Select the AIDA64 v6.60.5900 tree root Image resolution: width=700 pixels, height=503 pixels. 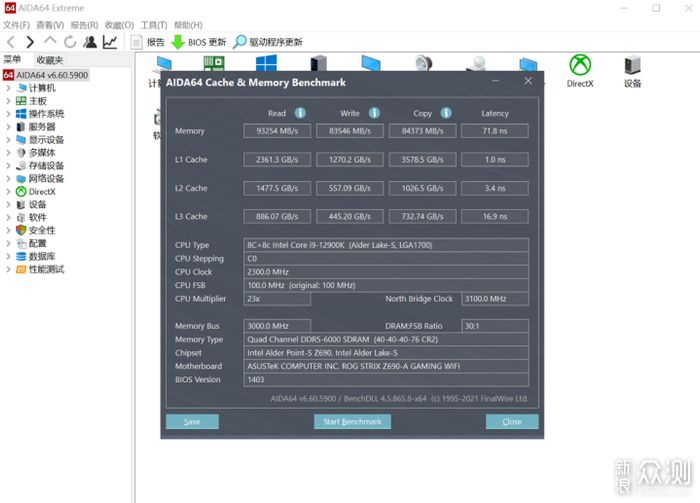[x=46, y=75]
